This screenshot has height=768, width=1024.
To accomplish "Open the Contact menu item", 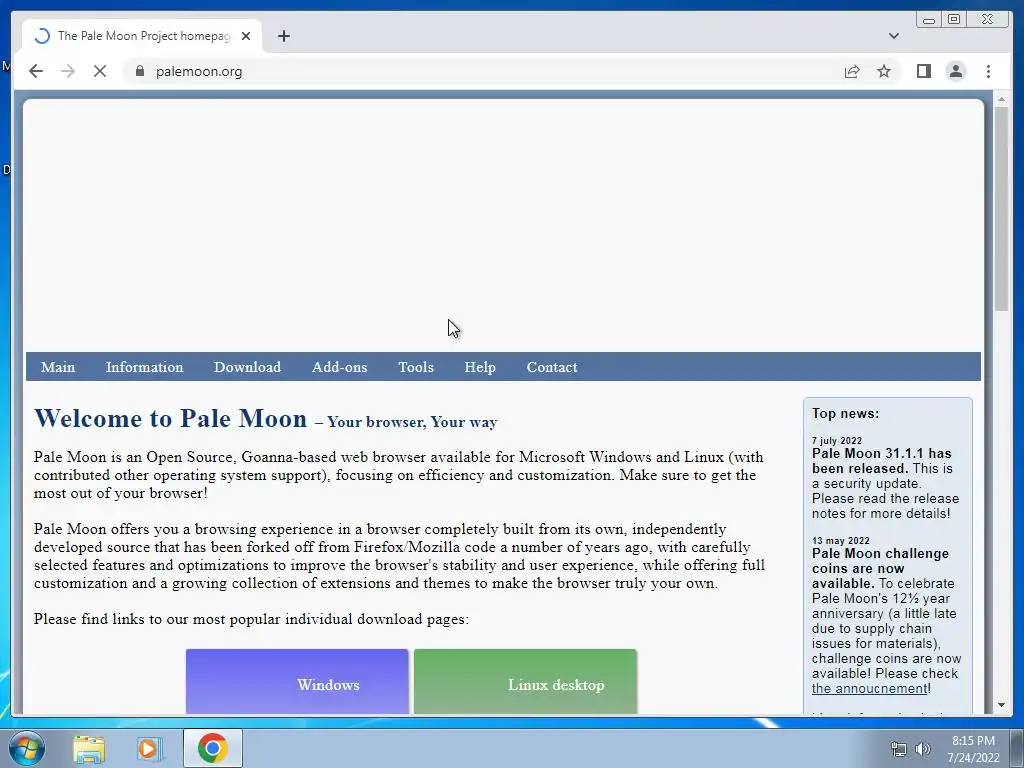I will coord(552,367).
